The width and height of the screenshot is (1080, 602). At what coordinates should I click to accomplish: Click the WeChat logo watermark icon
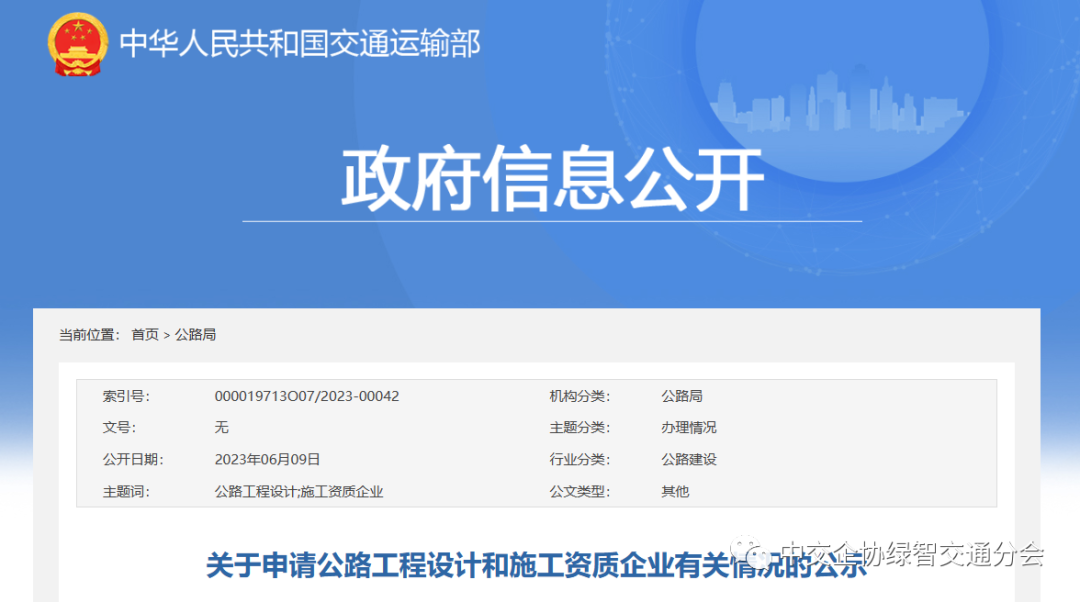point(749,553)
